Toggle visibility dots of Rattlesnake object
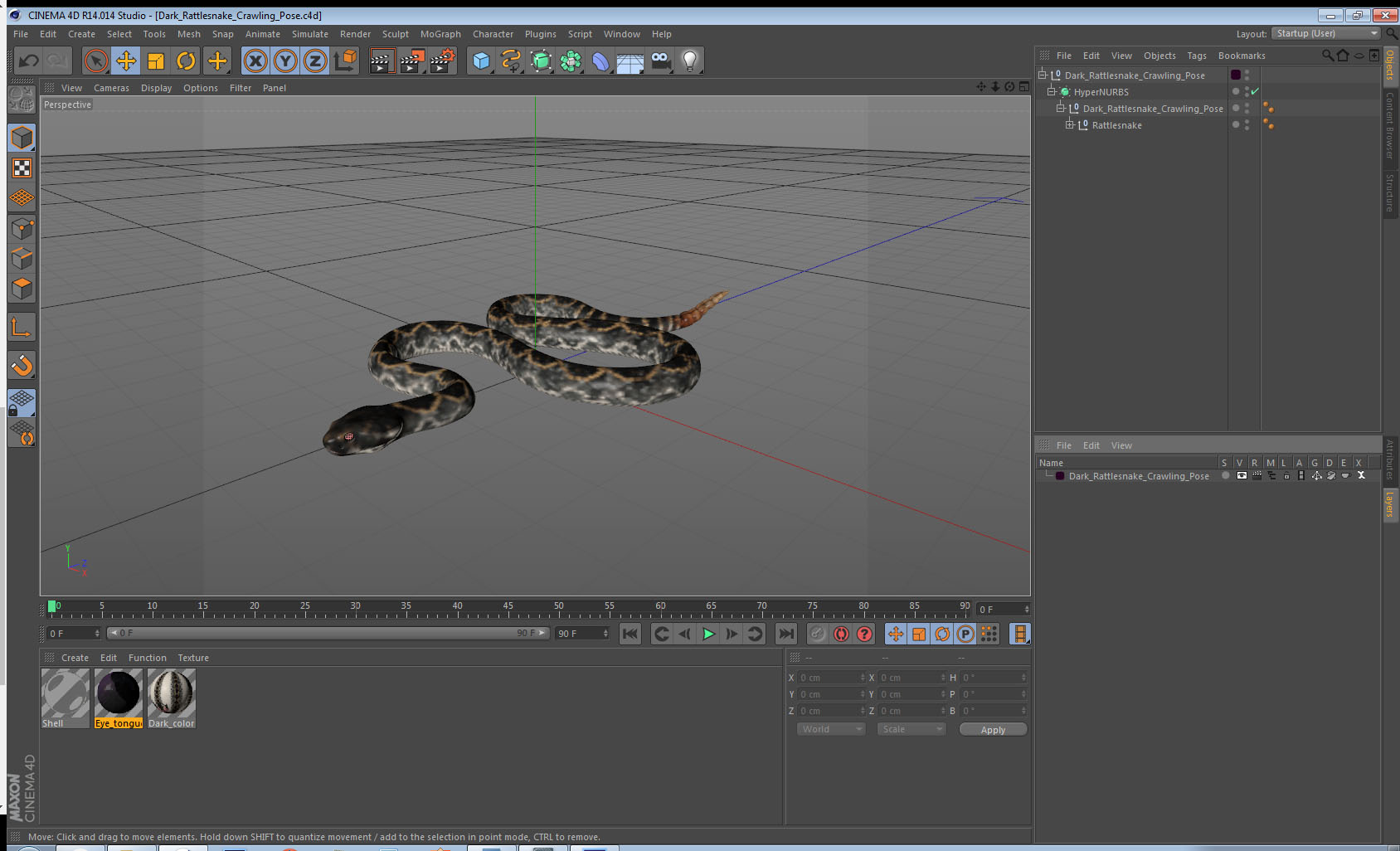The image size is (1400, 851). click(1247, 124)
